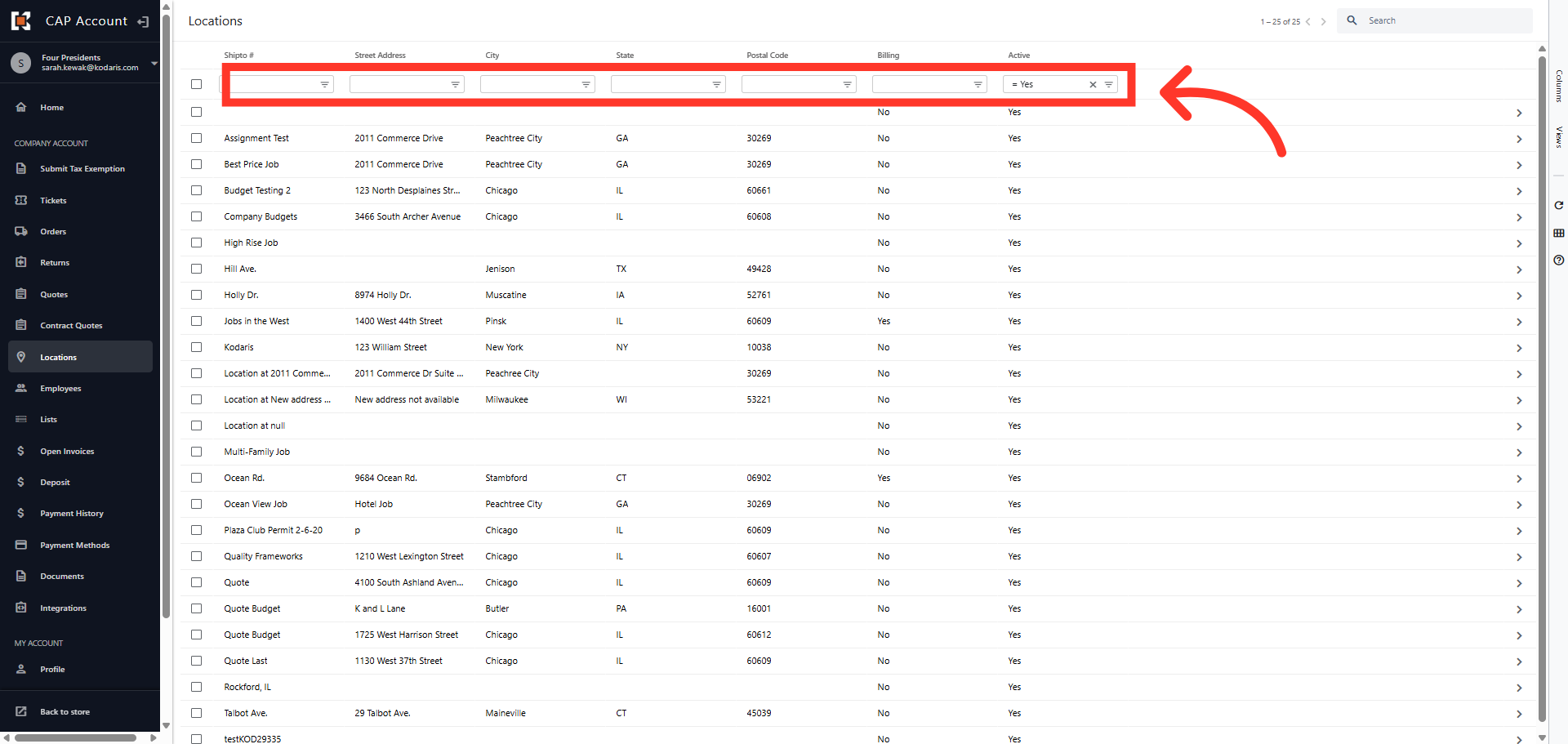1568x744 pixels.
Task: Click the Back to store icon
Action: pos(21,711)
